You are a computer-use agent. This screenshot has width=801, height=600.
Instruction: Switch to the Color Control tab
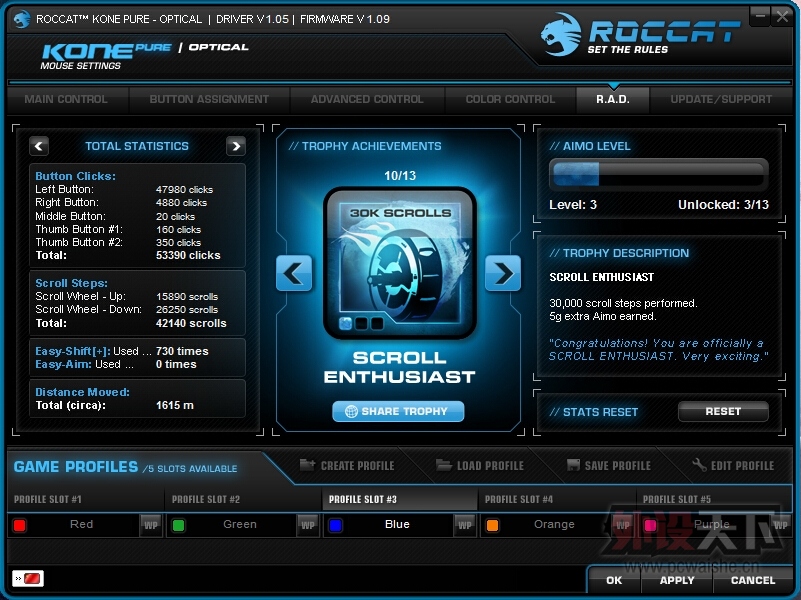510,99
